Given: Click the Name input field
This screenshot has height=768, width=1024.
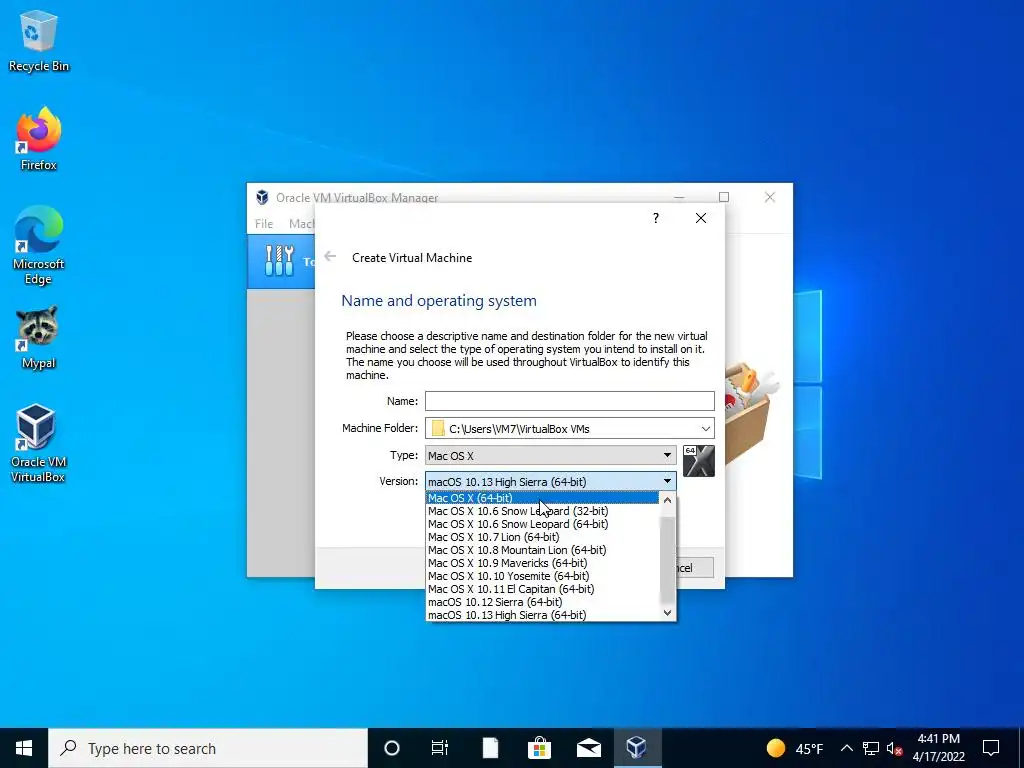Looking at the screenshot, I should pos(569,401).
